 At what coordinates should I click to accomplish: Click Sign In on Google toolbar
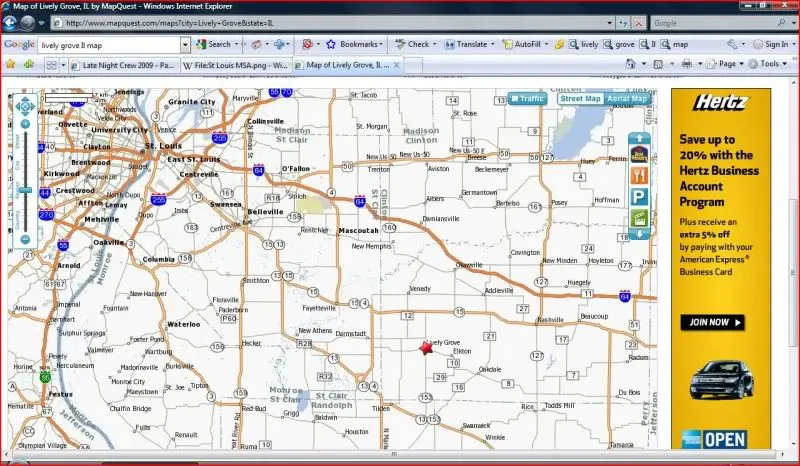tap(770, 44)
